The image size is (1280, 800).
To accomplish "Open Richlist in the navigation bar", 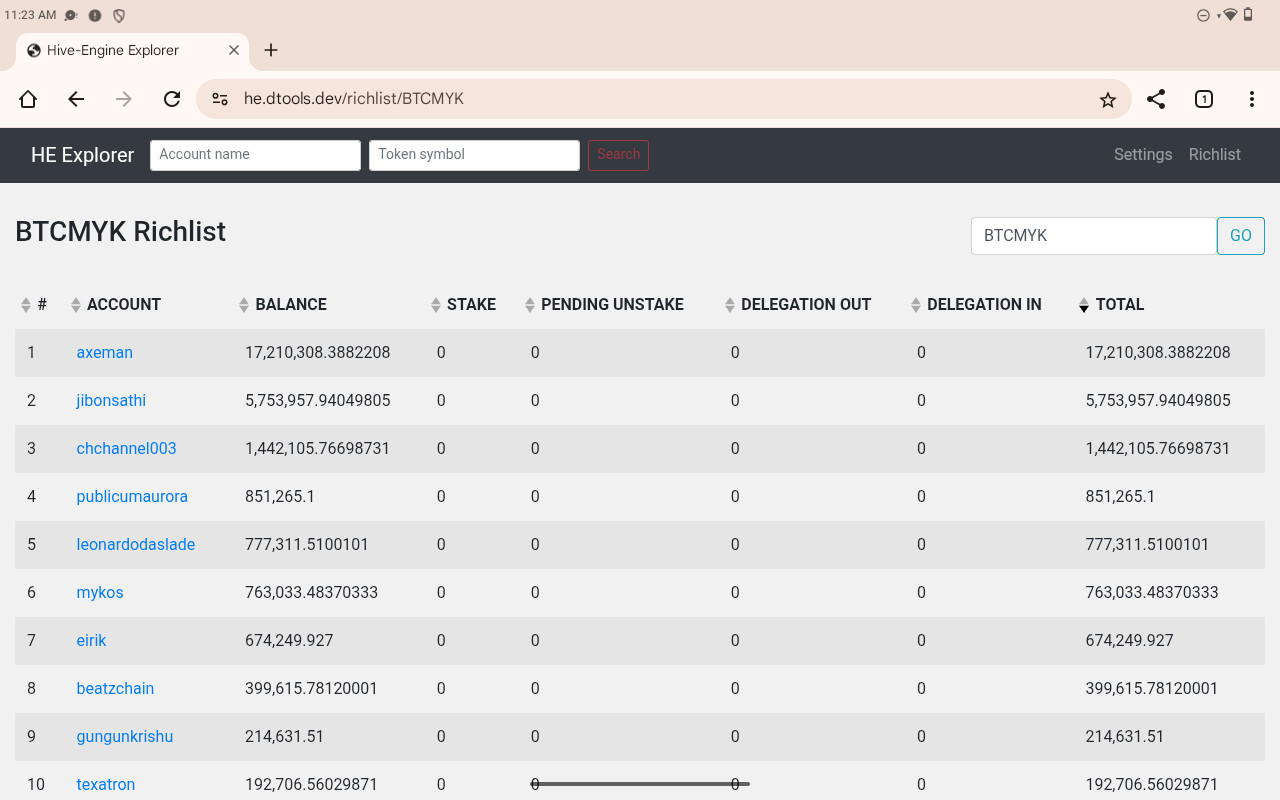I will tap(1214, 155).
